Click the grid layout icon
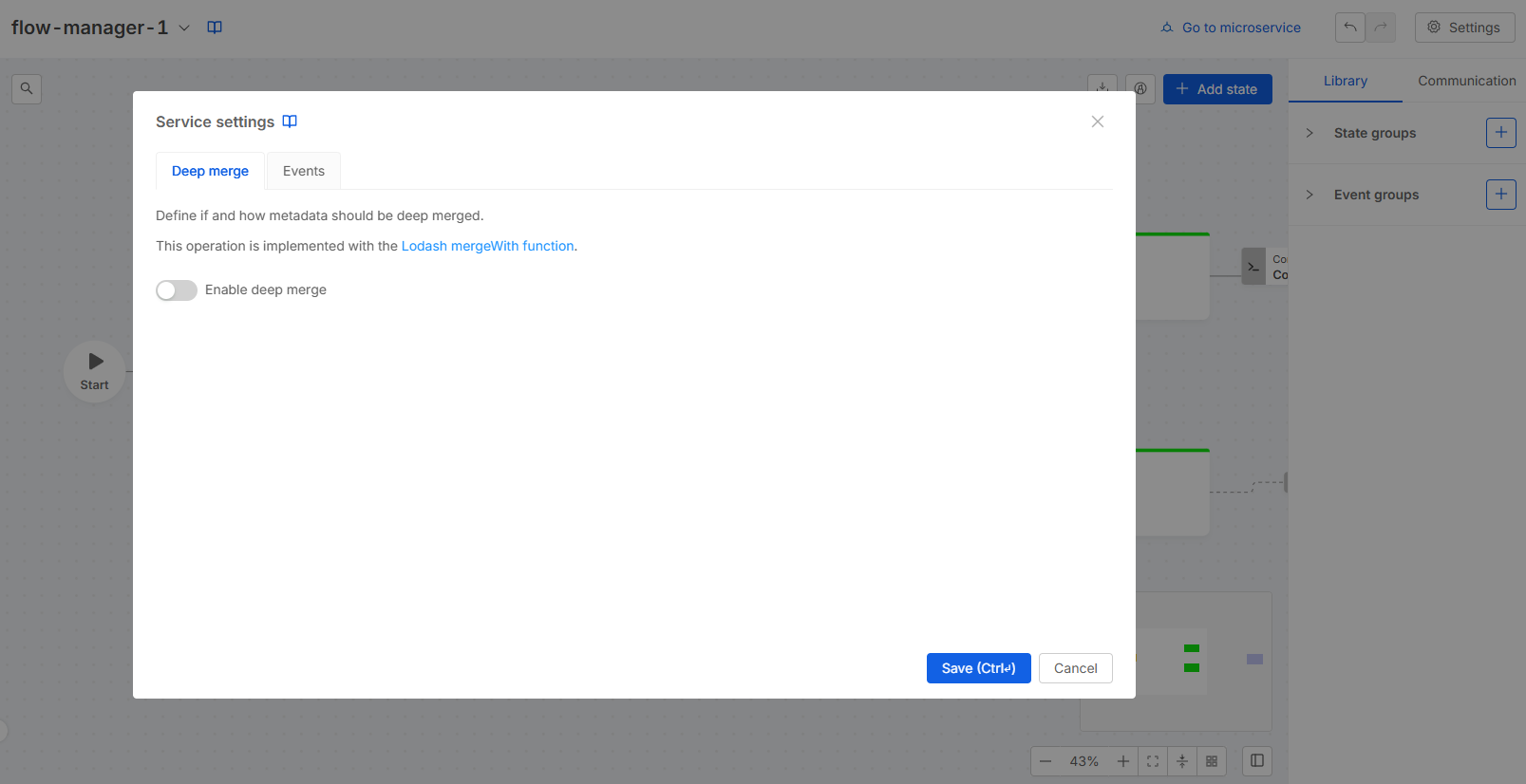This screenshot has width=1526, height=784. 1212,761
